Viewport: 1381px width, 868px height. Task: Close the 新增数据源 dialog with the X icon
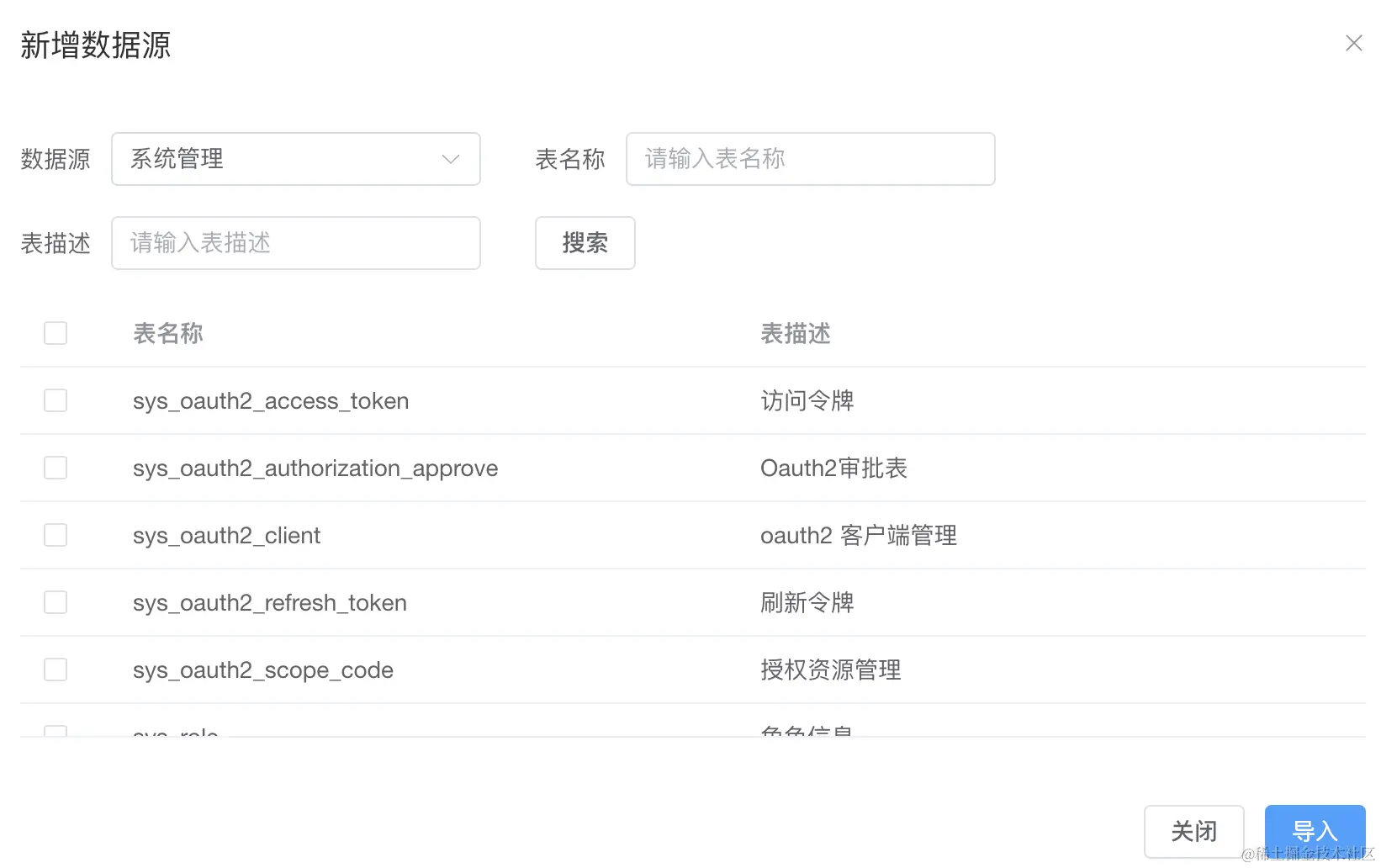tap(1353, 43)
